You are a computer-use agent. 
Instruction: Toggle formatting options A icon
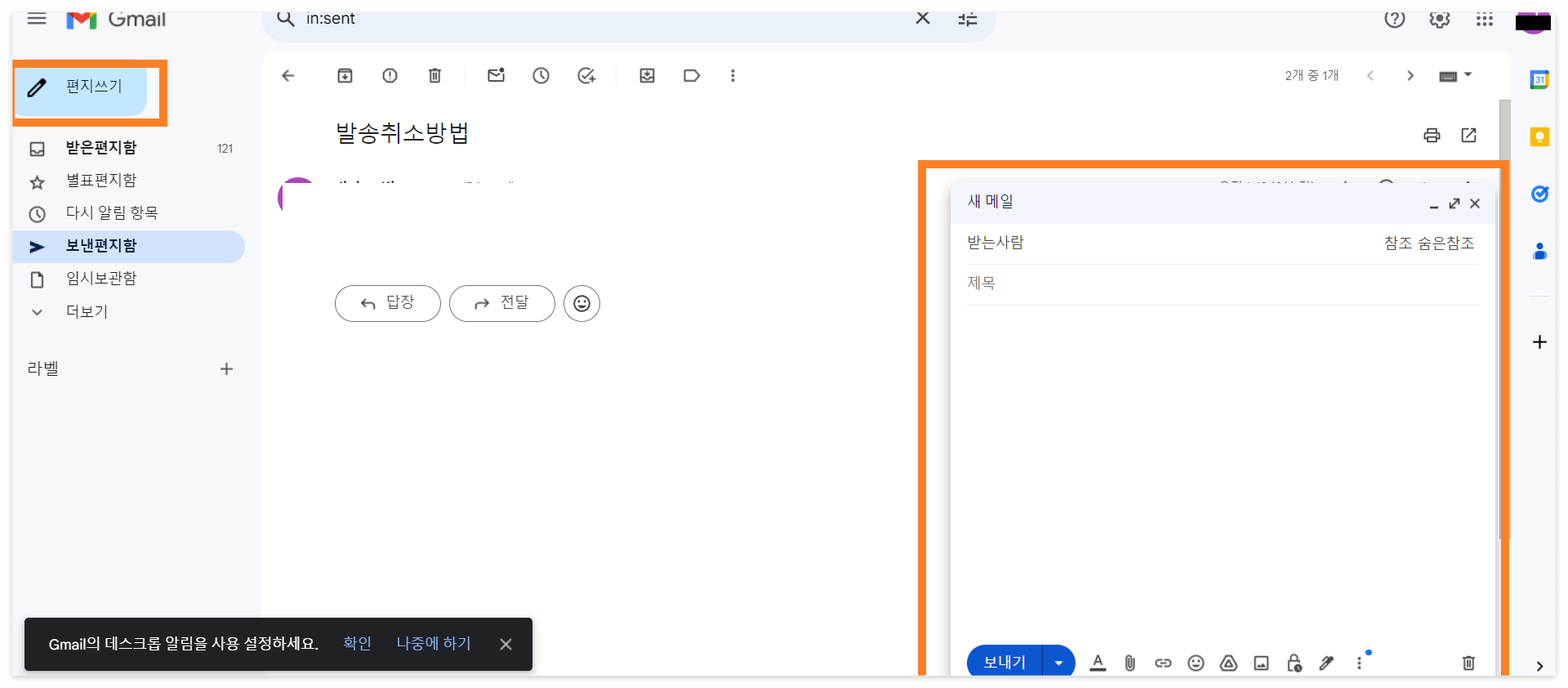click(x=1098, y=663)
